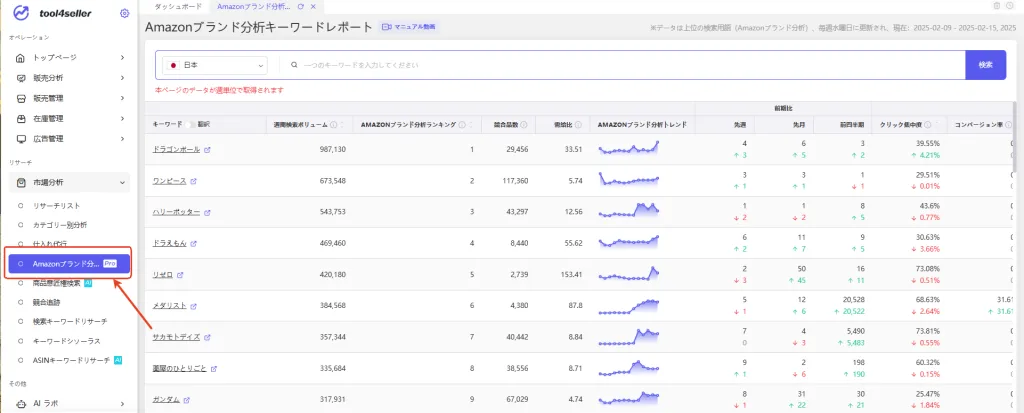Expand the トップページ menu chevron
Image resolution: width=1024 pixels, height=413 pixels.
click(122, 58)
